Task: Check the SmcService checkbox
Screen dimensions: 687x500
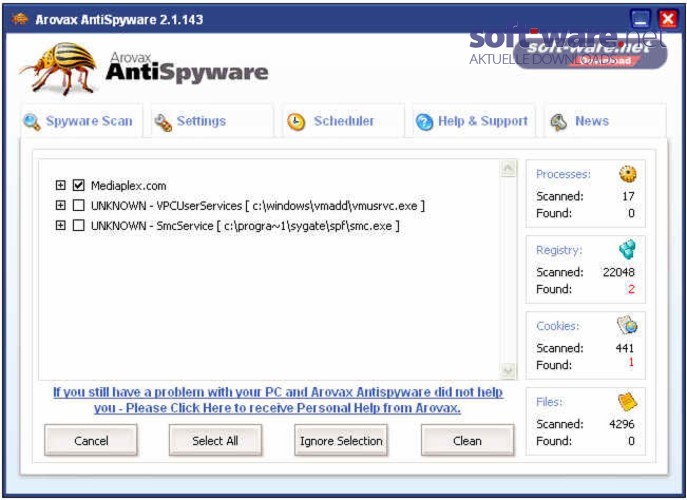Action: (78, 225)
